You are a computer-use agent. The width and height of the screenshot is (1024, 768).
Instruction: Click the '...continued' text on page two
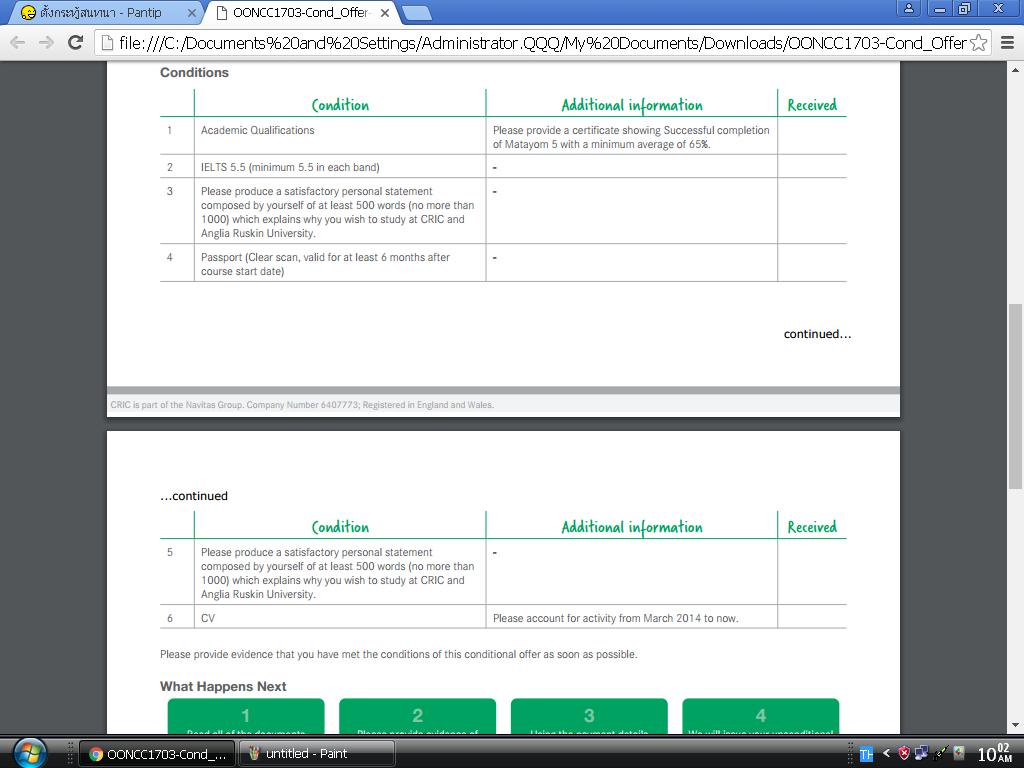tap(194, 496)
